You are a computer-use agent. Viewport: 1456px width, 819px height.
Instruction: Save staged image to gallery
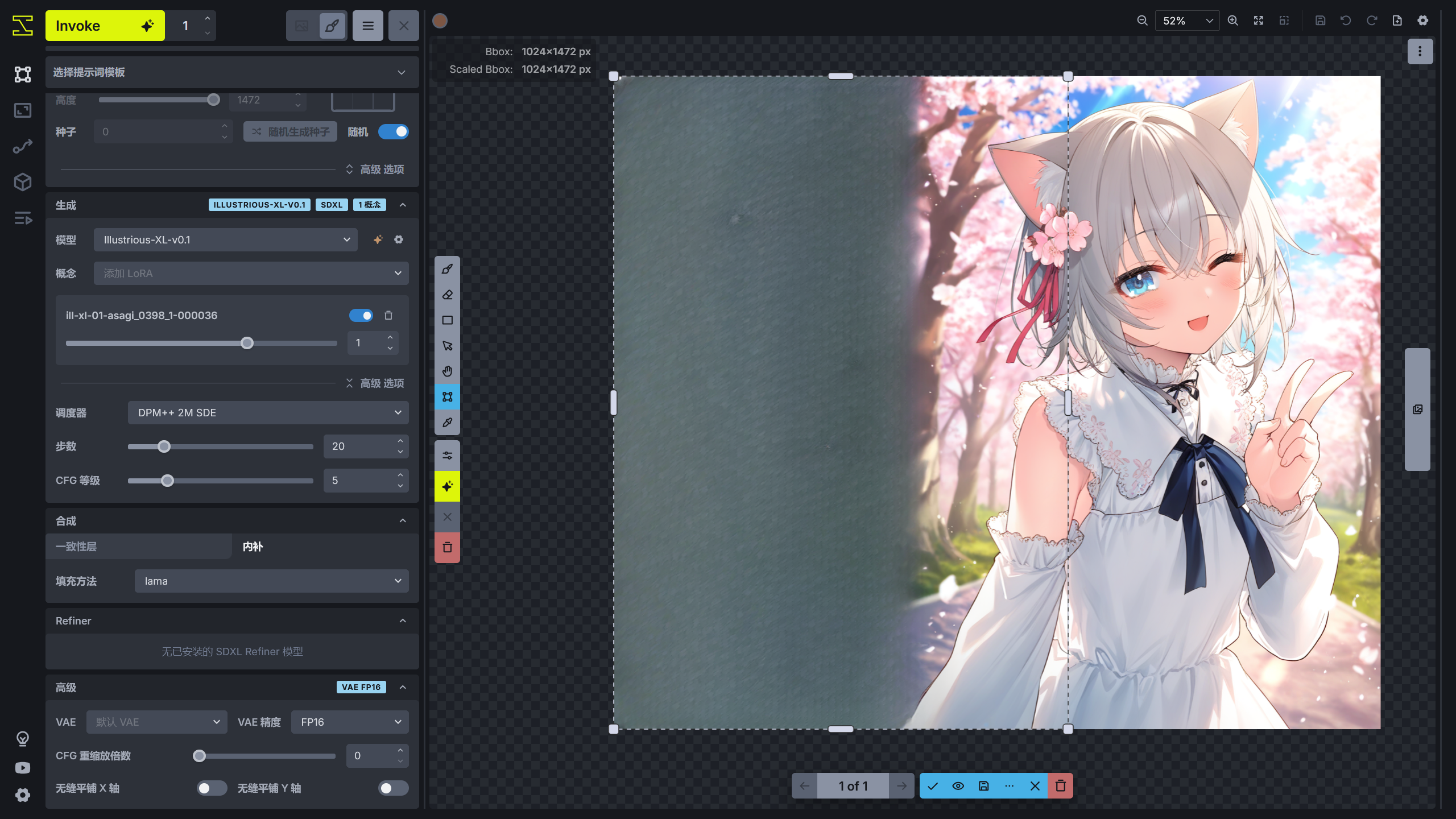point(984,786)
